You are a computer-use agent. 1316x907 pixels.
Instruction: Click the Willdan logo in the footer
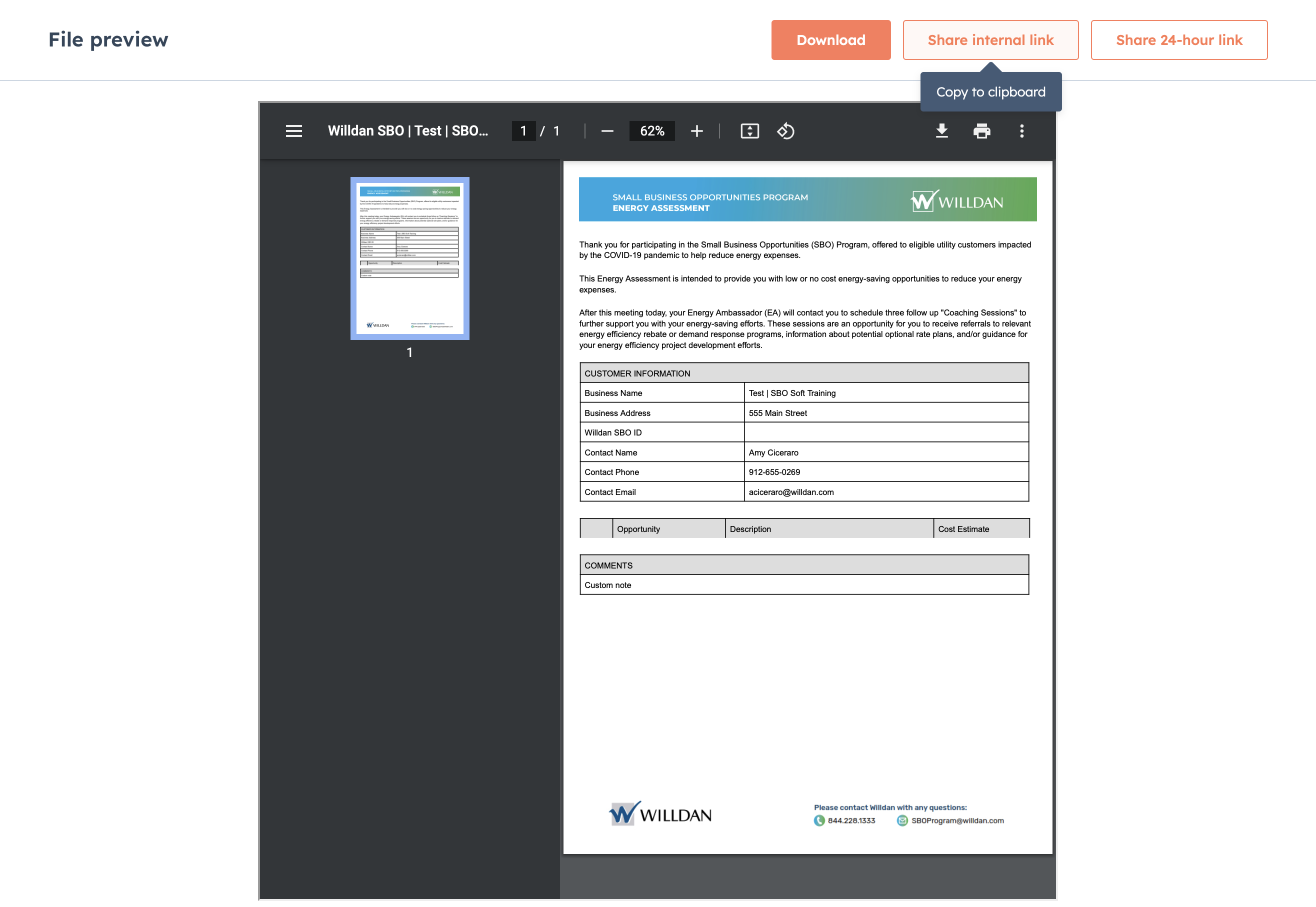click(659, 814)
